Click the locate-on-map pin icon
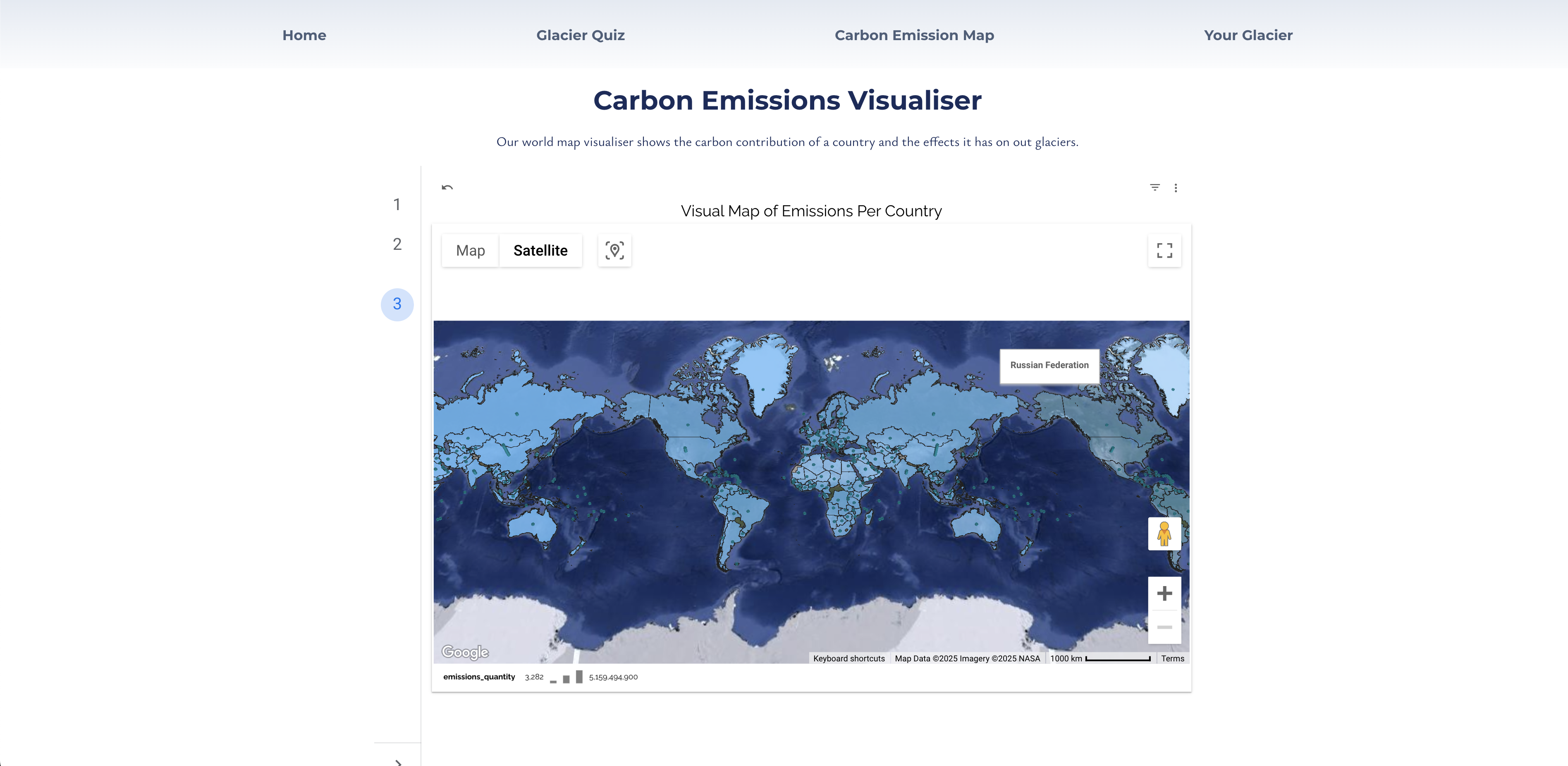 click(x=614, y=250)
